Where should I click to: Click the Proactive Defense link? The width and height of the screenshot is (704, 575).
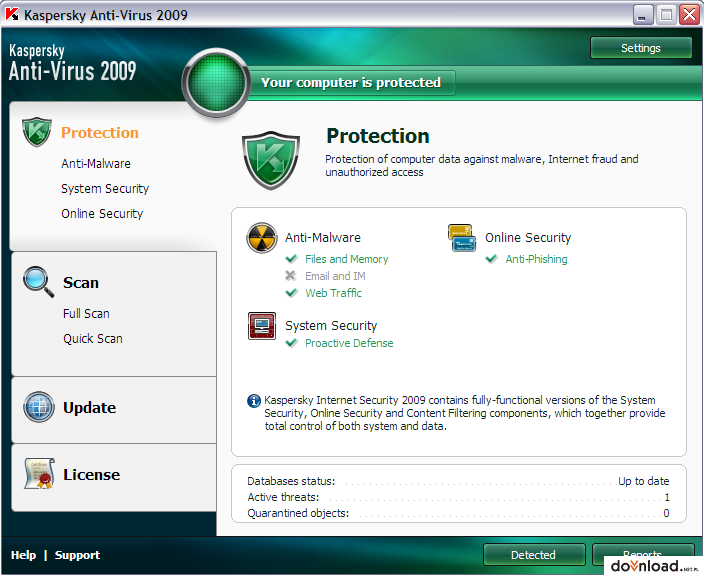coord(349,343)
